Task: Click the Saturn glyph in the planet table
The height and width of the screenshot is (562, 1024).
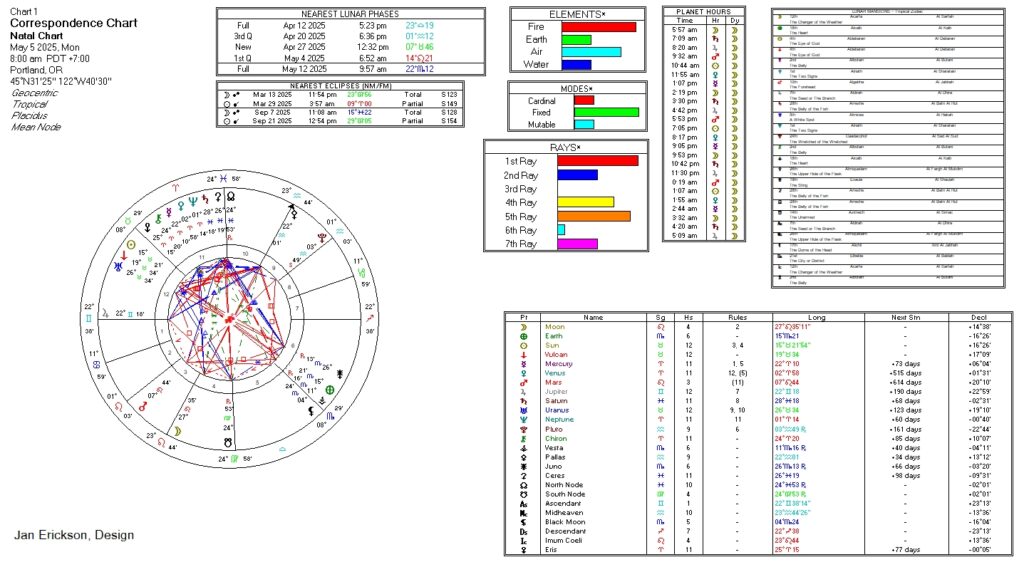Action: [x=523, y=401]
